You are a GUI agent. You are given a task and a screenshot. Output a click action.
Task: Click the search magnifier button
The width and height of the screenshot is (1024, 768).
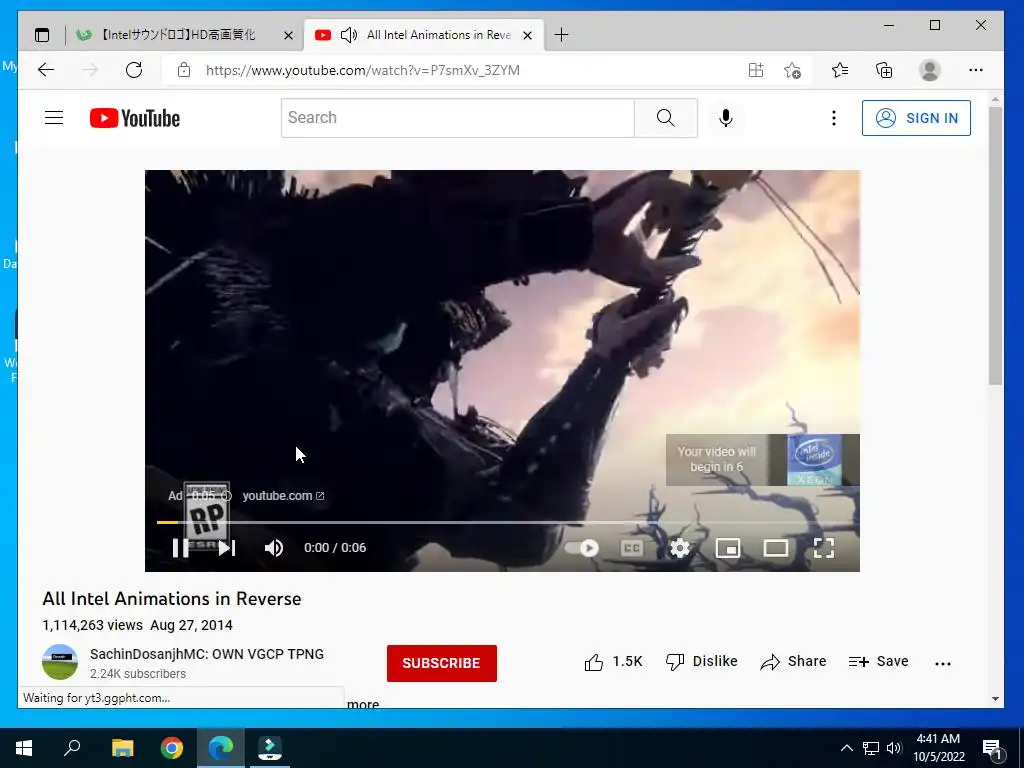coord(665,118)
